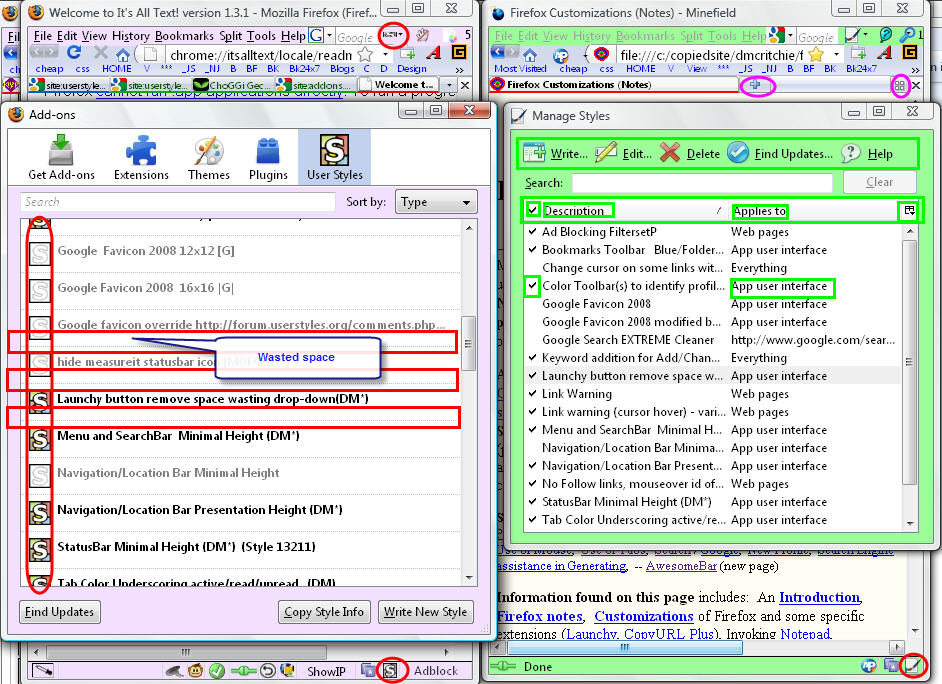The width and height of the screenshot is (942, 684).
Task: Click Find Updates button in Add-ons
Action: 59,612
